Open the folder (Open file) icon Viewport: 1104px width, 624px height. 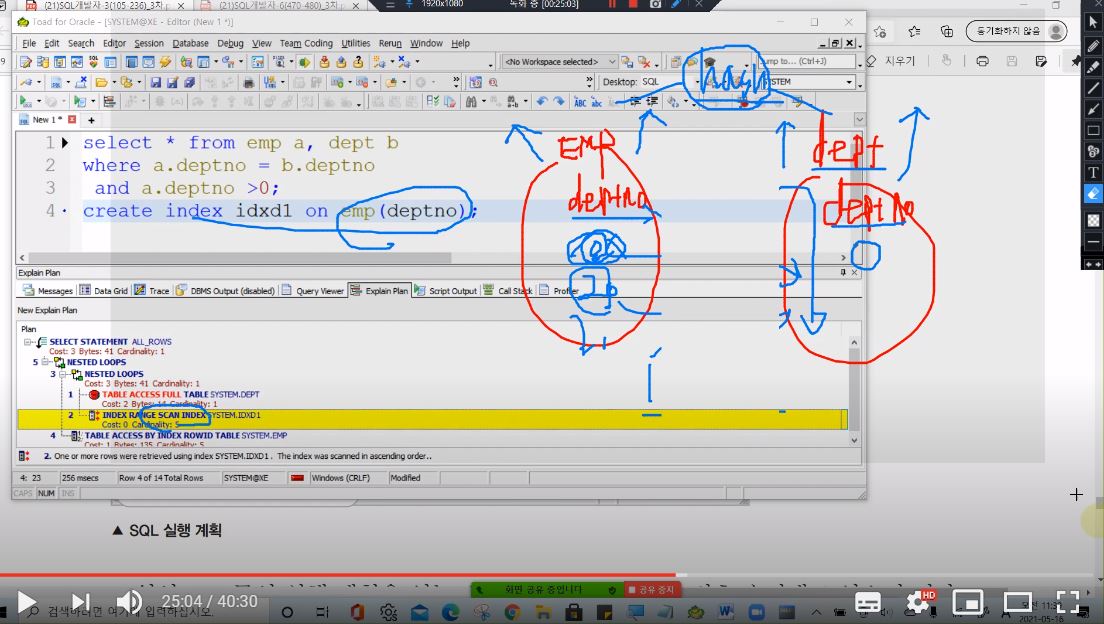(101, 82)
